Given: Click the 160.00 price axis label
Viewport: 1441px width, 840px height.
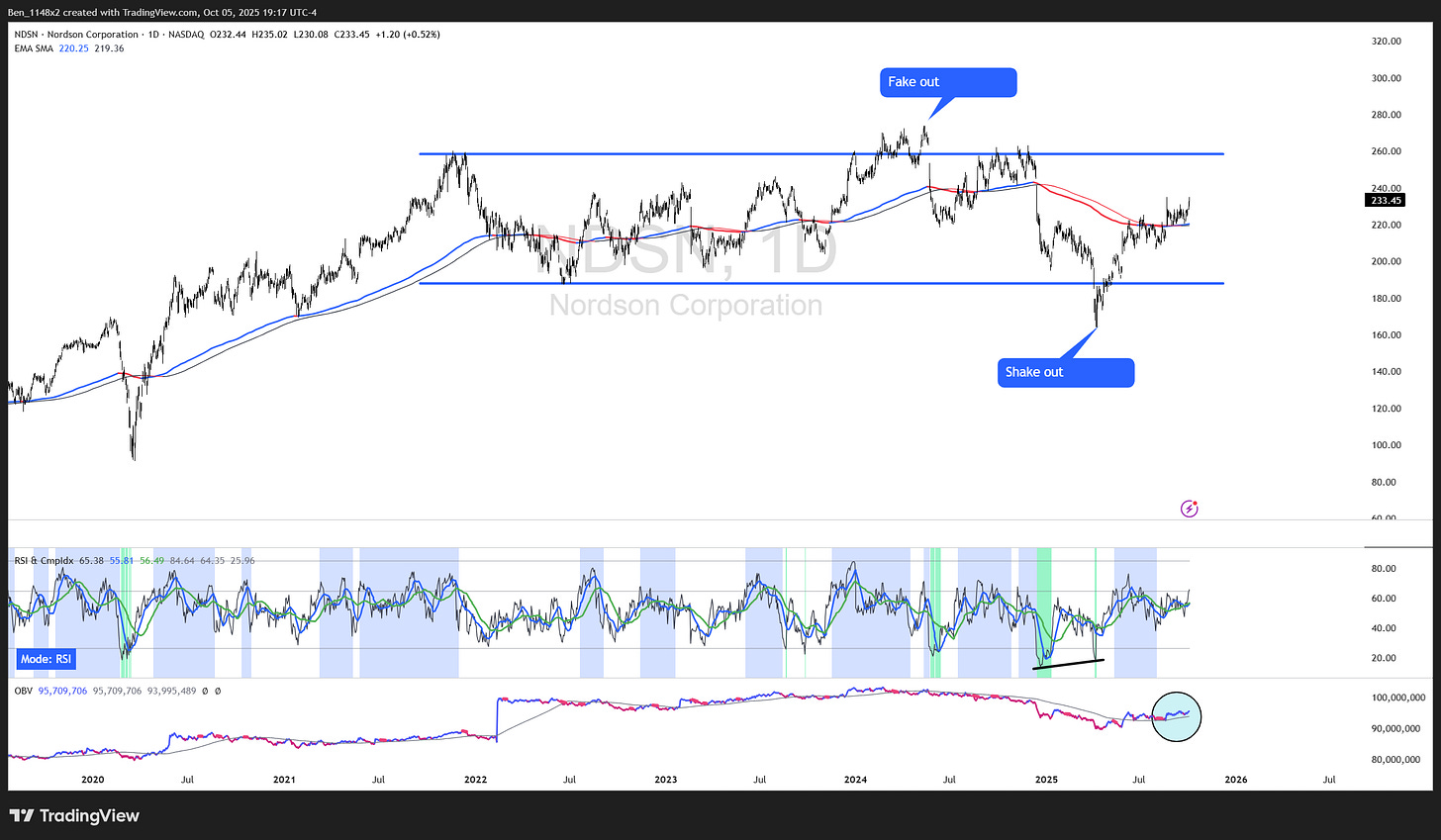Looking at the screenshot, I should [x=1387, y=334].
